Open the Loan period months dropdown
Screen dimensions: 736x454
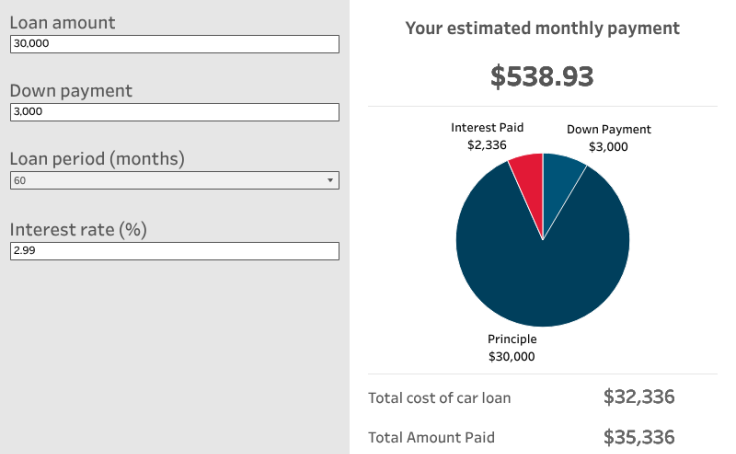(x=174, y=181)
